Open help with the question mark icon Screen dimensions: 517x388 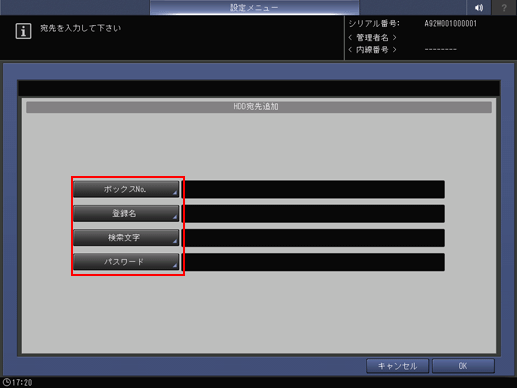[504, 7]
